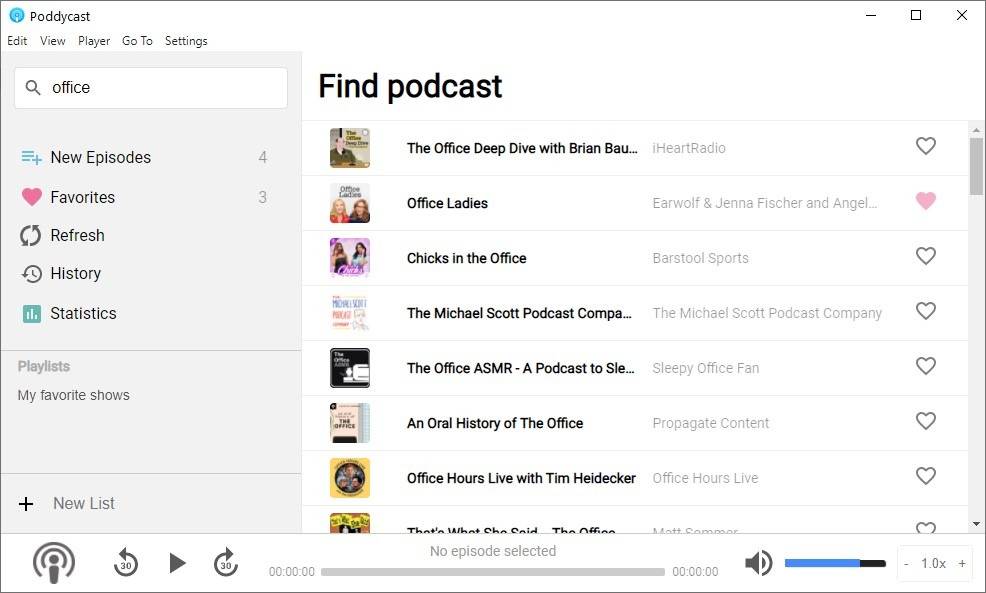
Task: Click the History clock icon
Action: click(31, 274)
